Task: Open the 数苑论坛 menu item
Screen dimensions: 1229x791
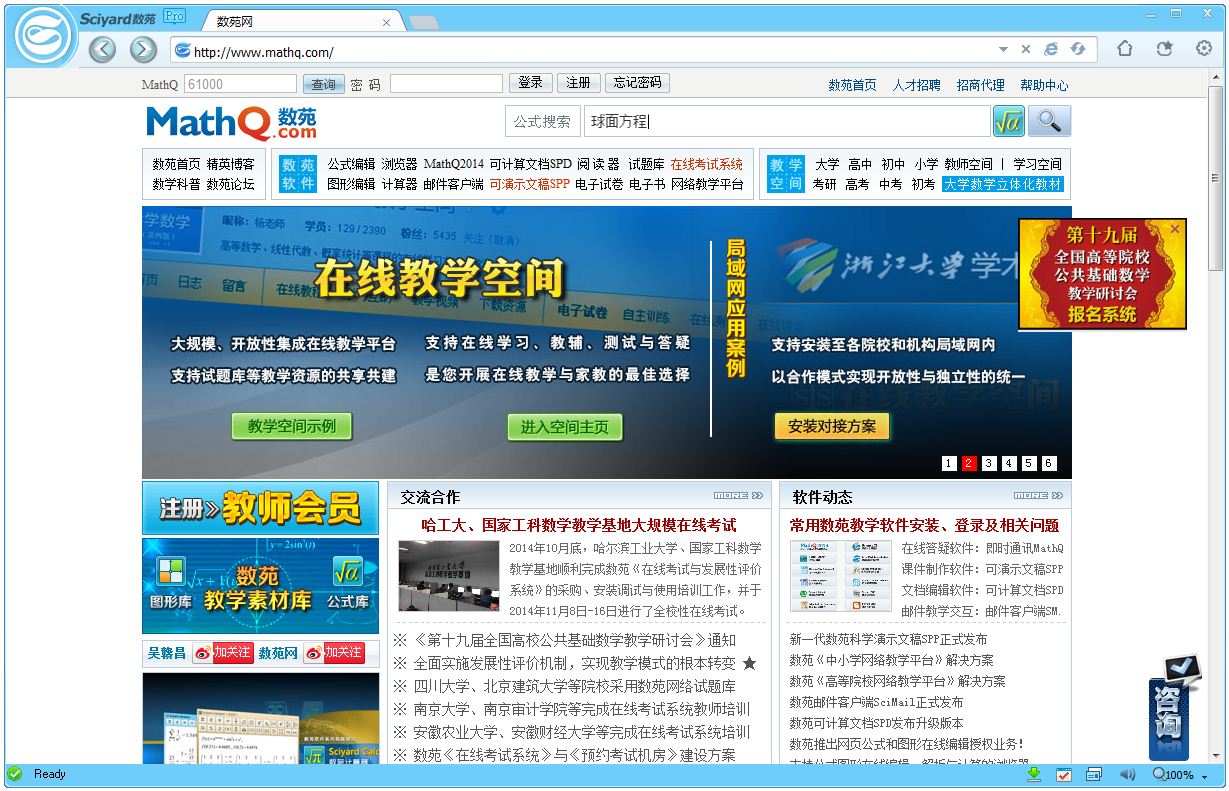Action: pos(231,184)
